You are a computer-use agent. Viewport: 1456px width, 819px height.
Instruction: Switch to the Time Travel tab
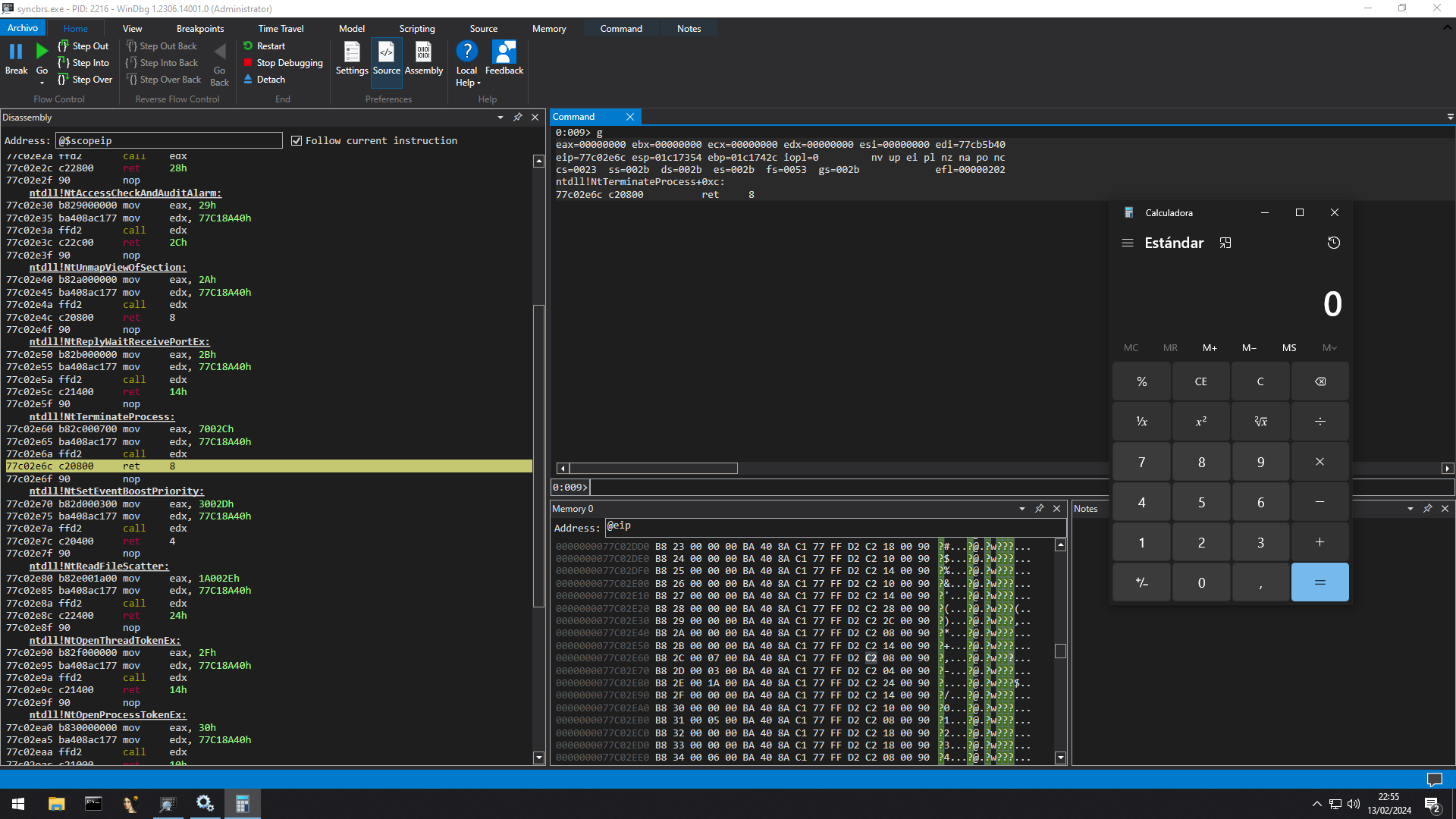pos(281,29)
